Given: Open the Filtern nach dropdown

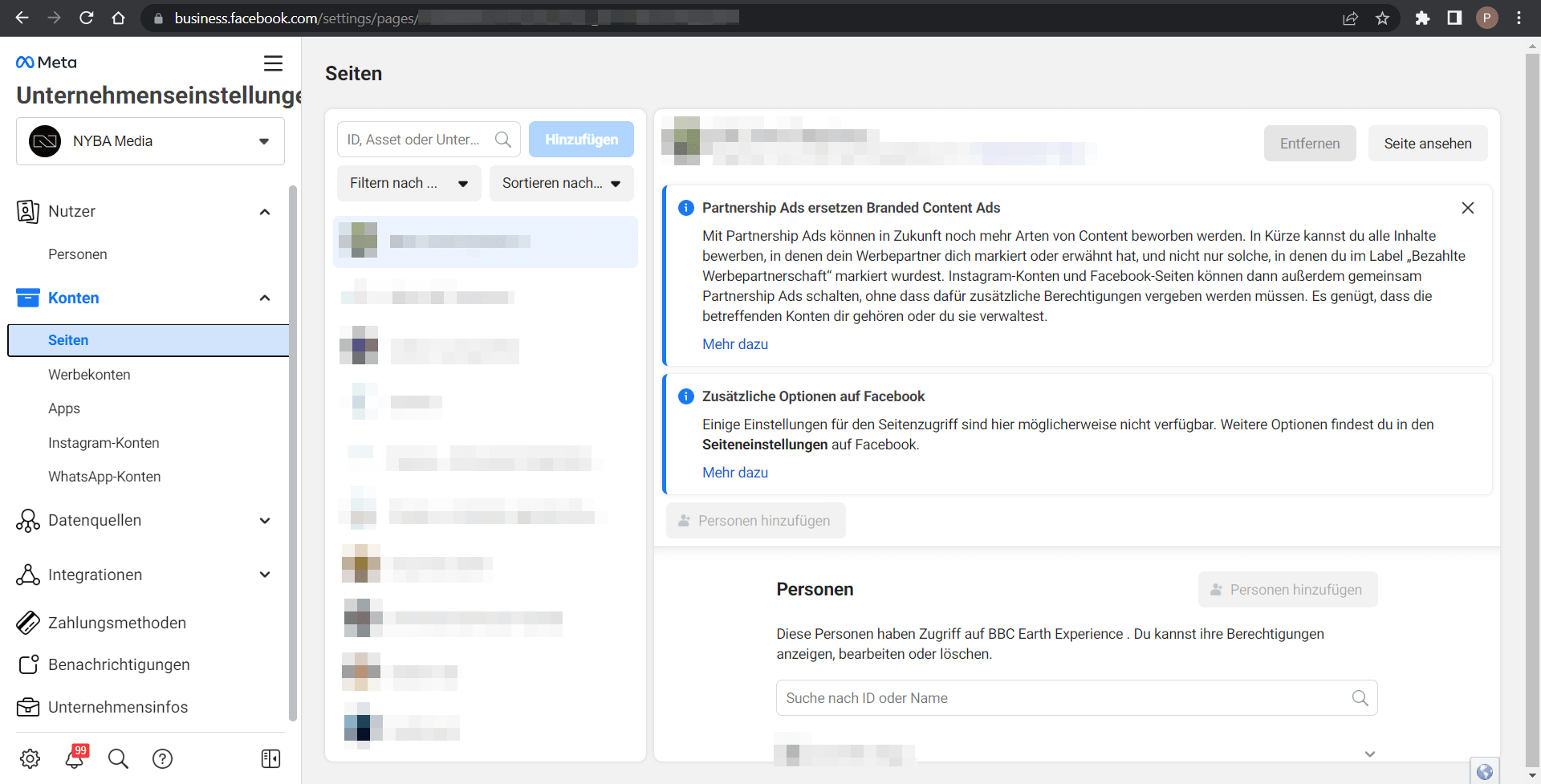Looking at the screenshot, I should (409, 183).
